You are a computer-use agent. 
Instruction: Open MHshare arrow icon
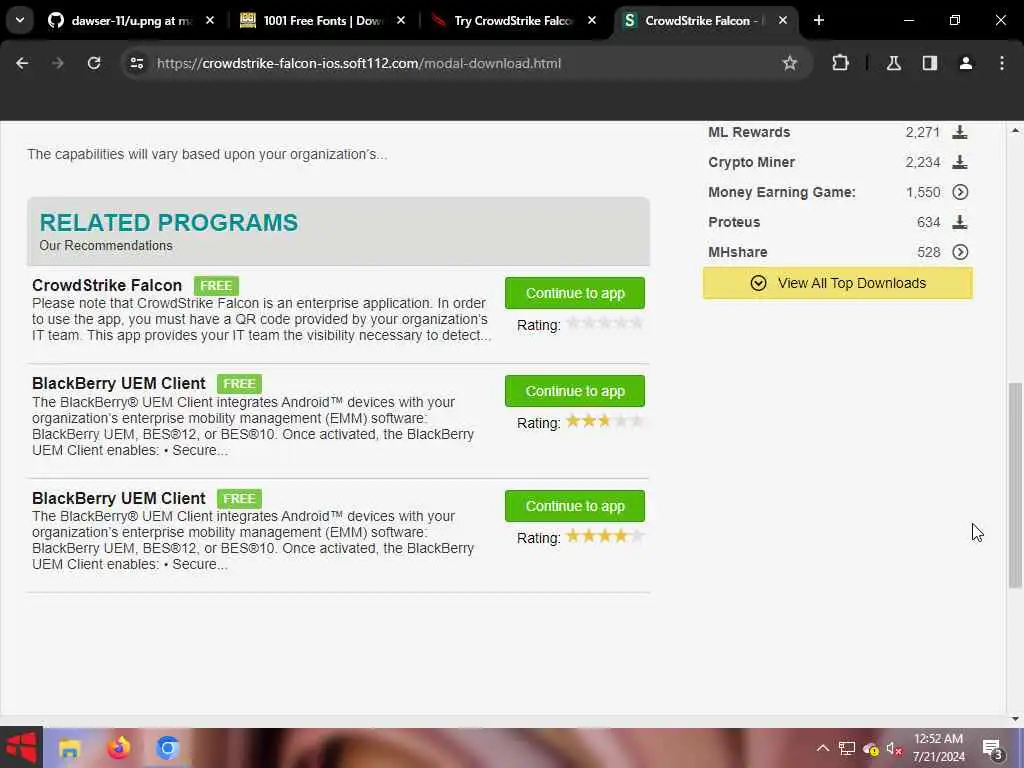pyautogui.click(x=960, y=252)
